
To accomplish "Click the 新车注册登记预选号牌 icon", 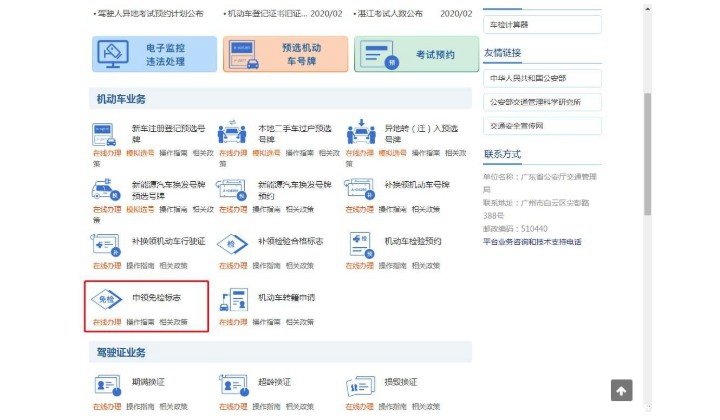I will [x=105, y=133].
